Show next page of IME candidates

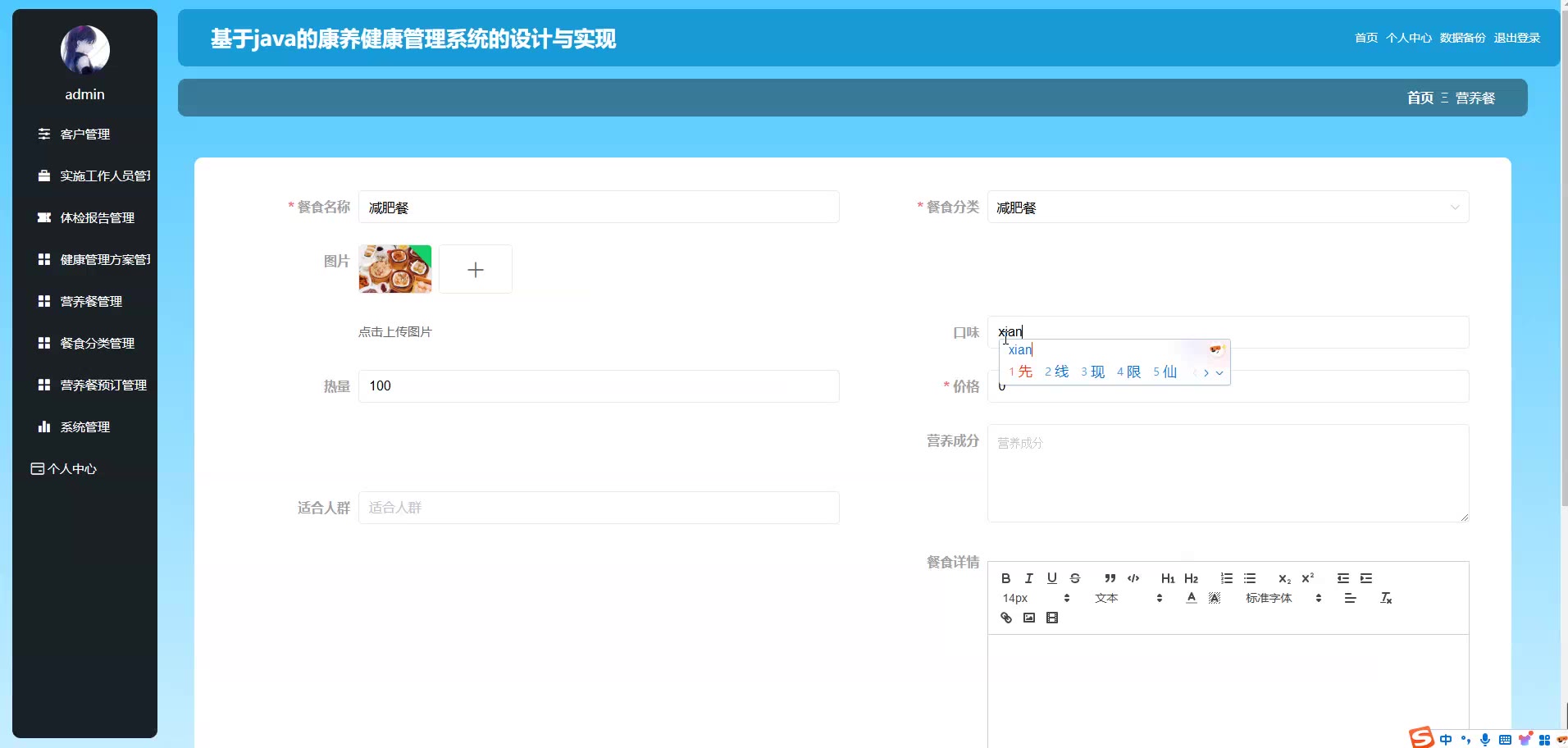pyautogui.click(x=1206, y=372)
